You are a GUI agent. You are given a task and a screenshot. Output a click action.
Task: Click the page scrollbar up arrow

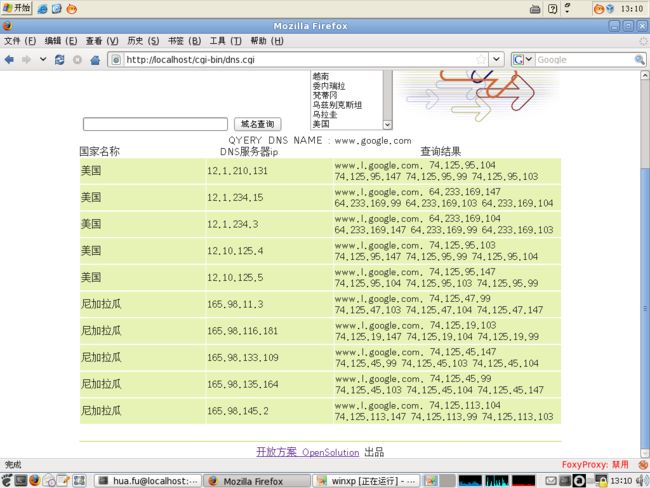(645, 75)
